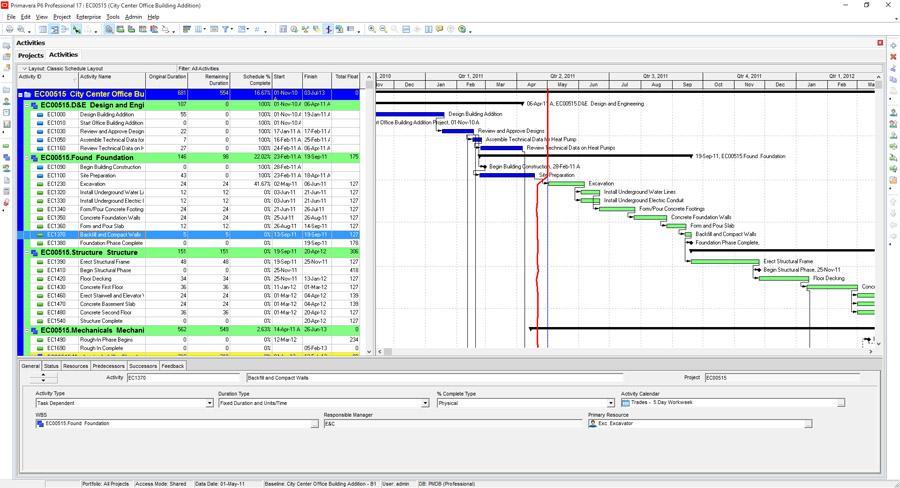Switch to the Projects tab
The height and width of the screenshot is (488, 900).
pyautogui.click(x=30, y=56)
